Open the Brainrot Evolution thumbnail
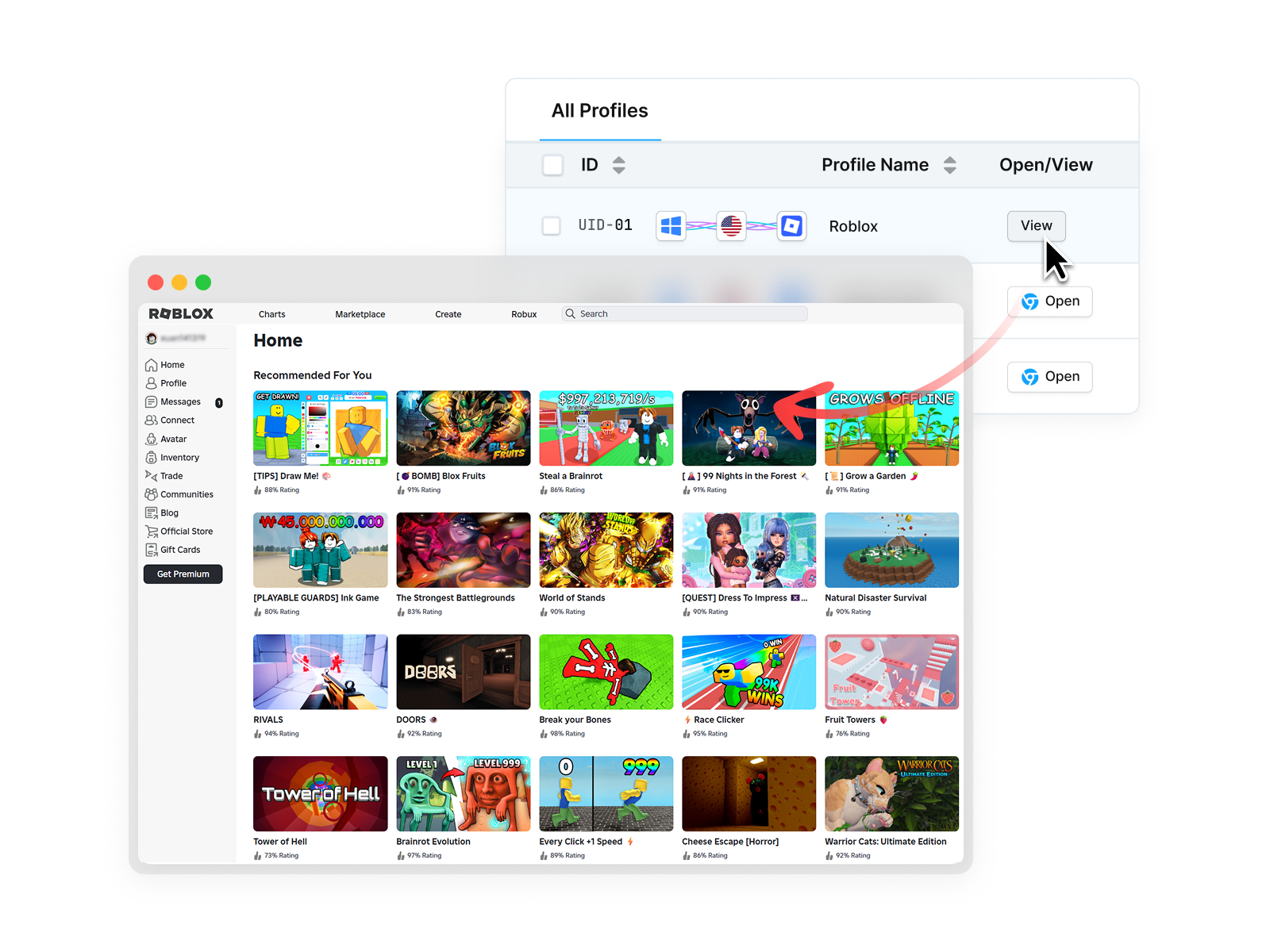The image size is (1270, 952). click(464, 794)
